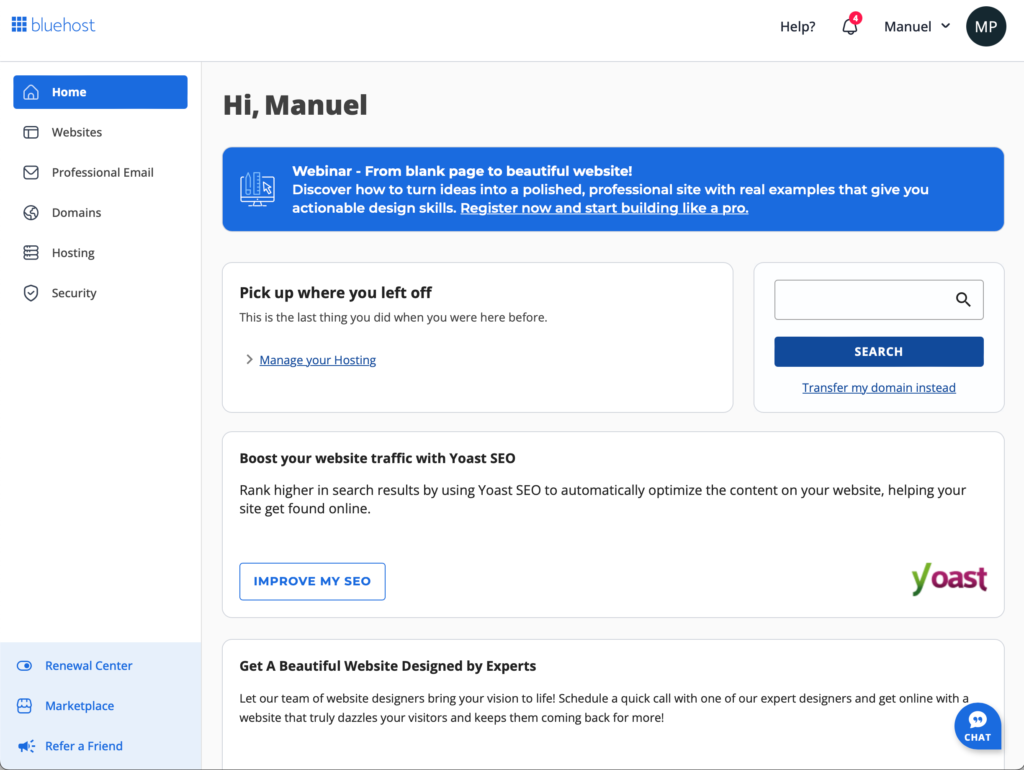Click the Domains globe icon
Screen dimensions: 1024x770
pos(33,212)
